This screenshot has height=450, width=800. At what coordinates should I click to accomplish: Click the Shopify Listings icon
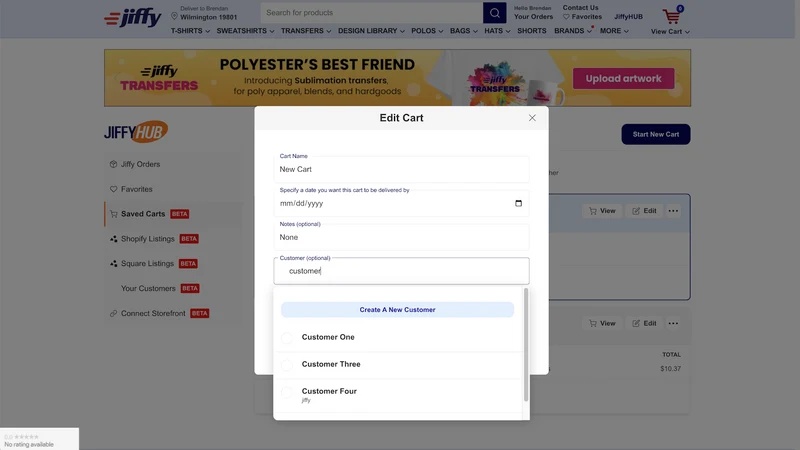pyautogui.click(x=113, y=239)
